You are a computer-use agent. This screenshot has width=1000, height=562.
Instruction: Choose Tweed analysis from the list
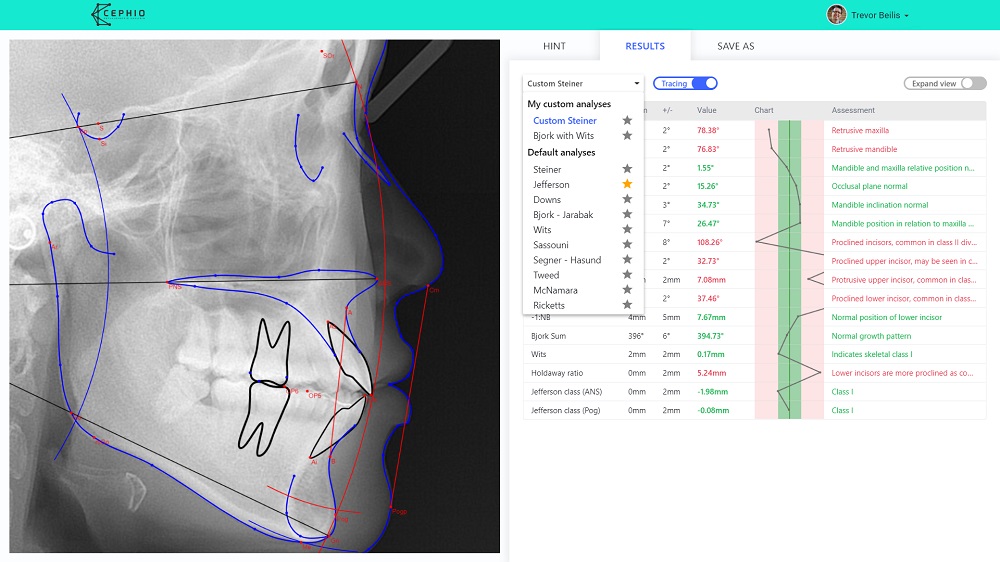click(546, 275)
